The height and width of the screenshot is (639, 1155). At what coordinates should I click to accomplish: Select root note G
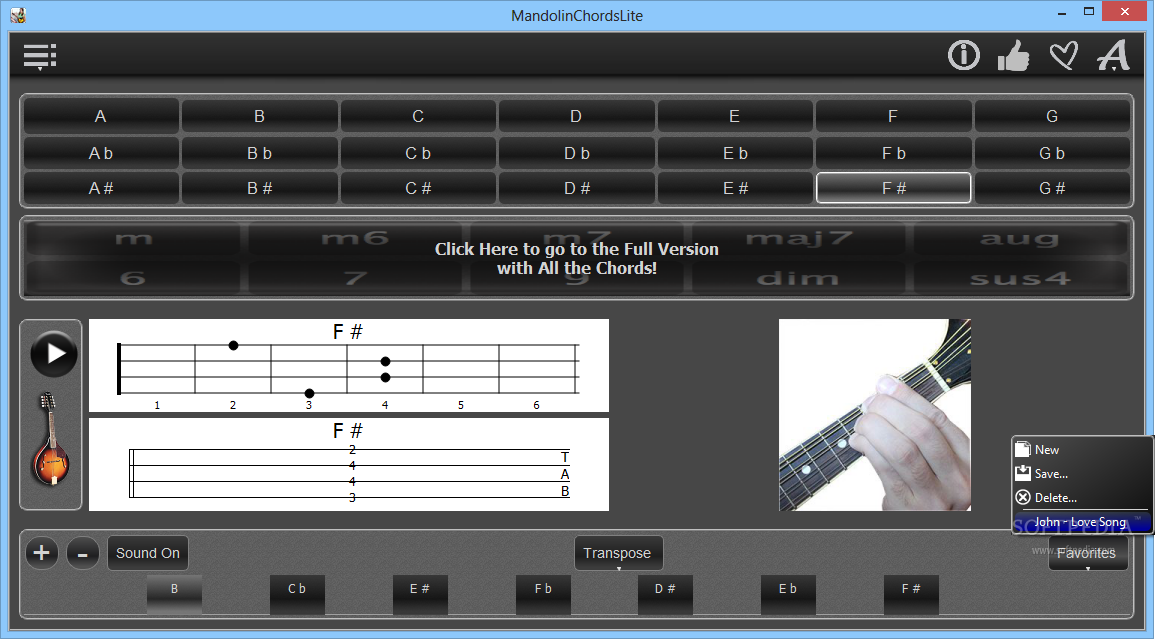click(x=1052, y=116)
